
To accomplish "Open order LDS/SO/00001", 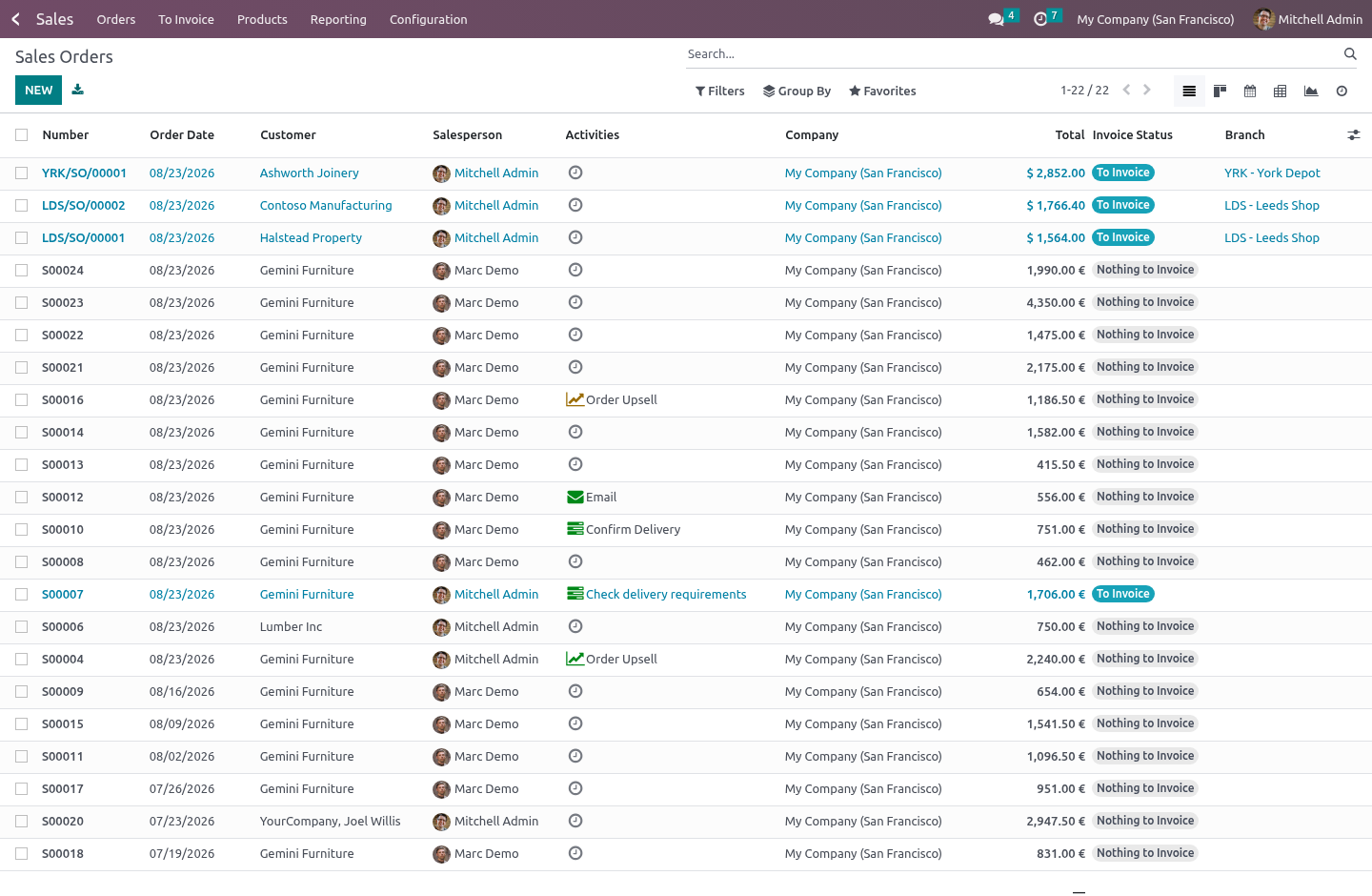I will (84, 238).
